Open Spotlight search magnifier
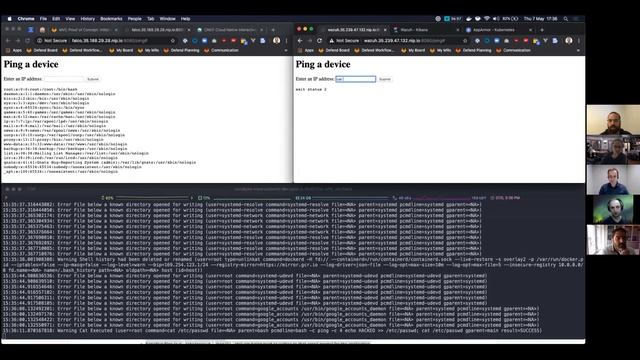 566,19
